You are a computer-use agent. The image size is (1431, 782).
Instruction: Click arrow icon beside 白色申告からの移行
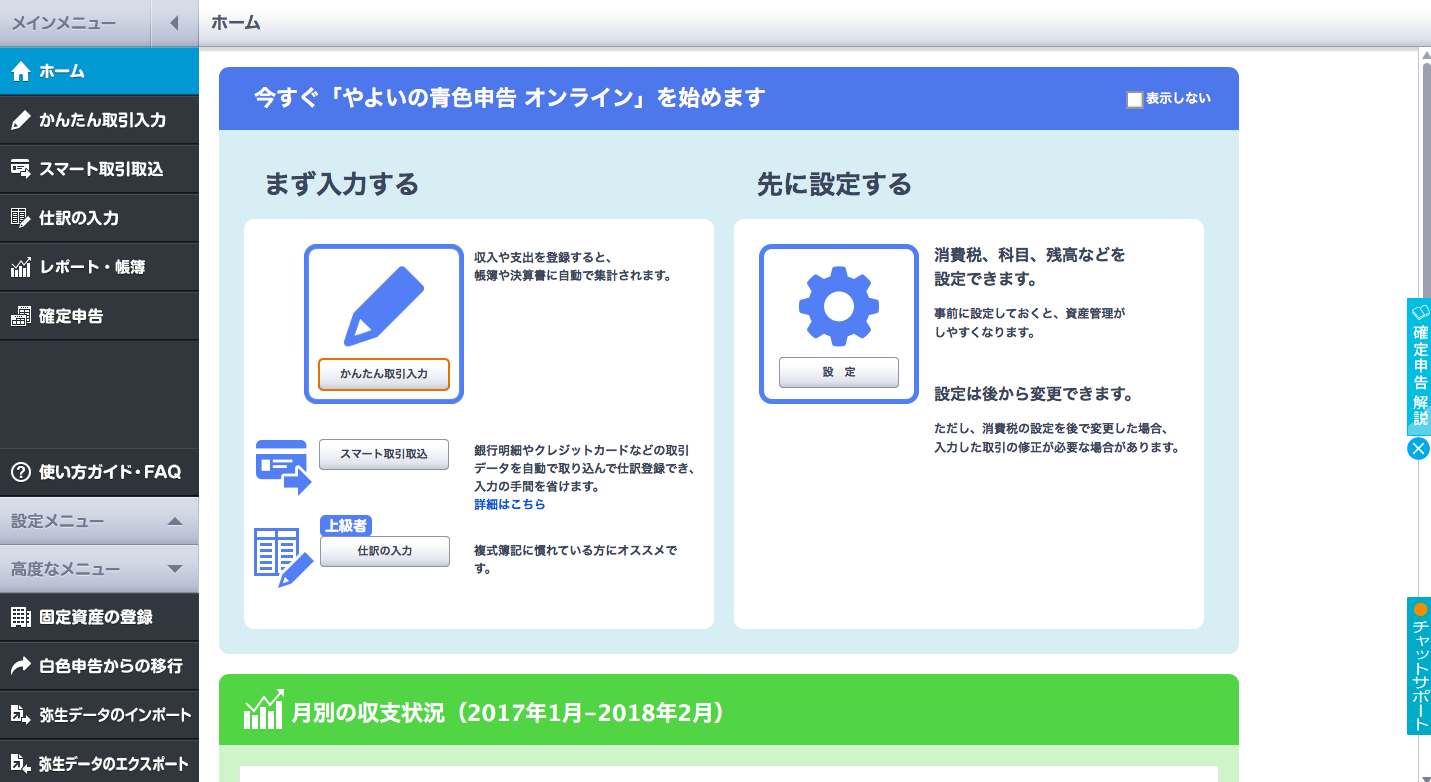coord(20,666)
